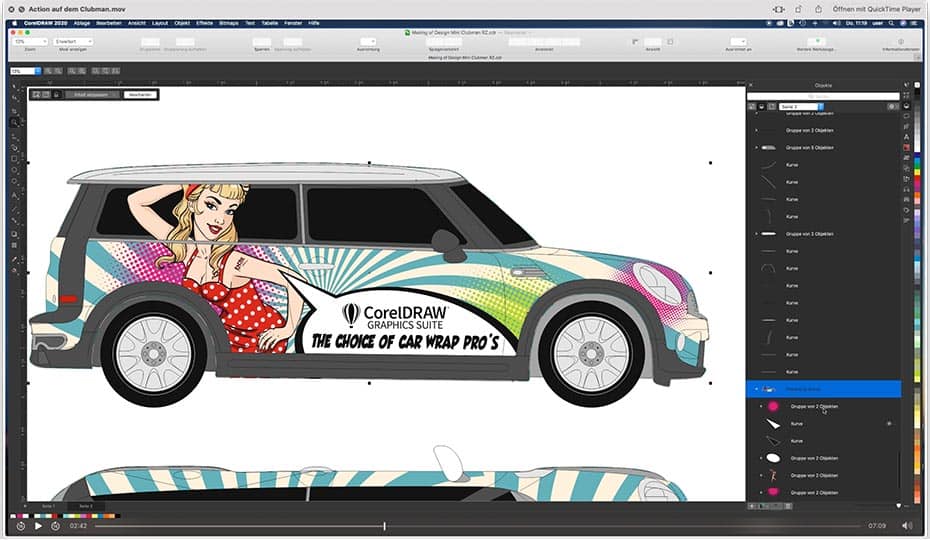Skip forward in the video player
The width and height of the screenshot is (930, 540).
coord(55,526)
